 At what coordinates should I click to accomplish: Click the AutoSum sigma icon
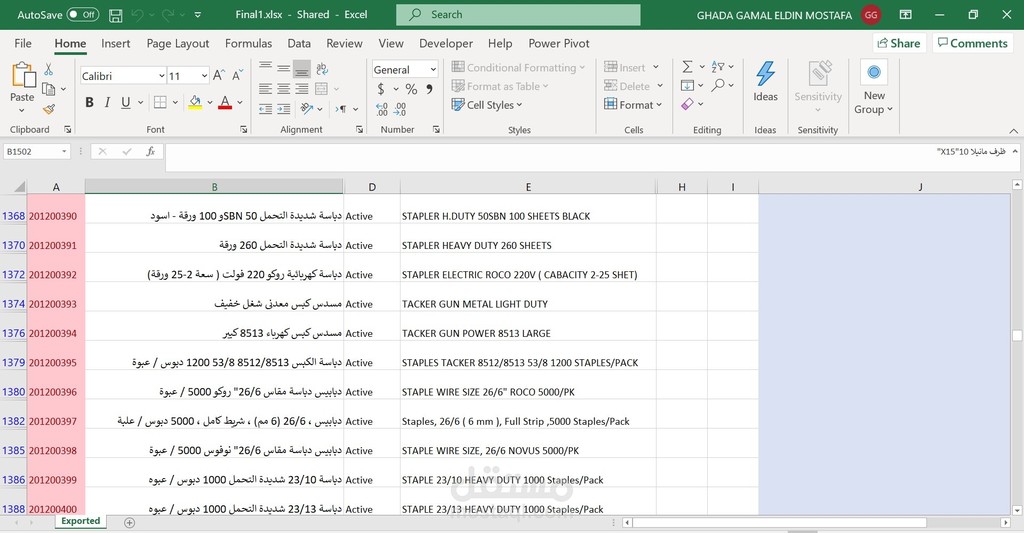687,67
